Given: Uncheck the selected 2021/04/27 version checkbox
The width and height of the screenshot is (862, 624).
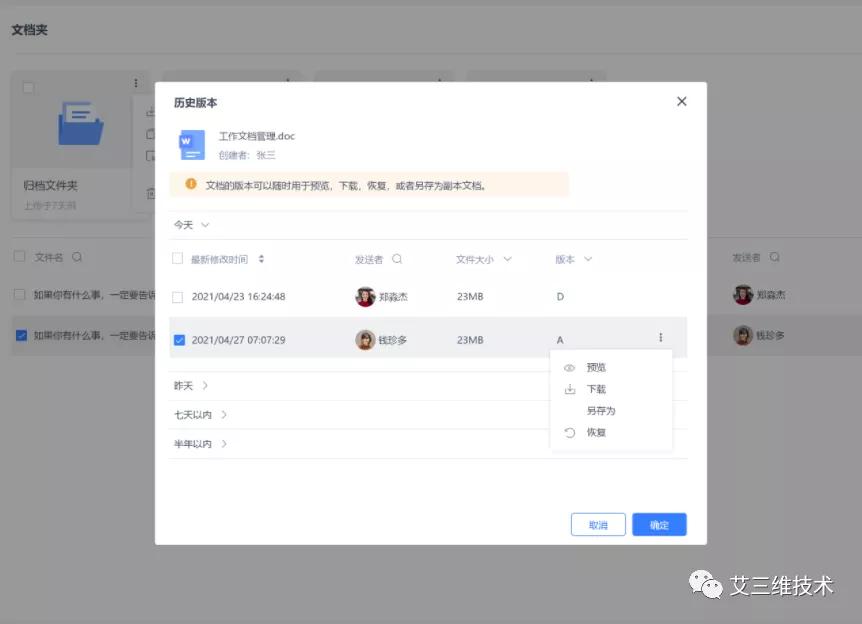Looking at the screenshot, I should pyautogui.click(x=178, y=338).
